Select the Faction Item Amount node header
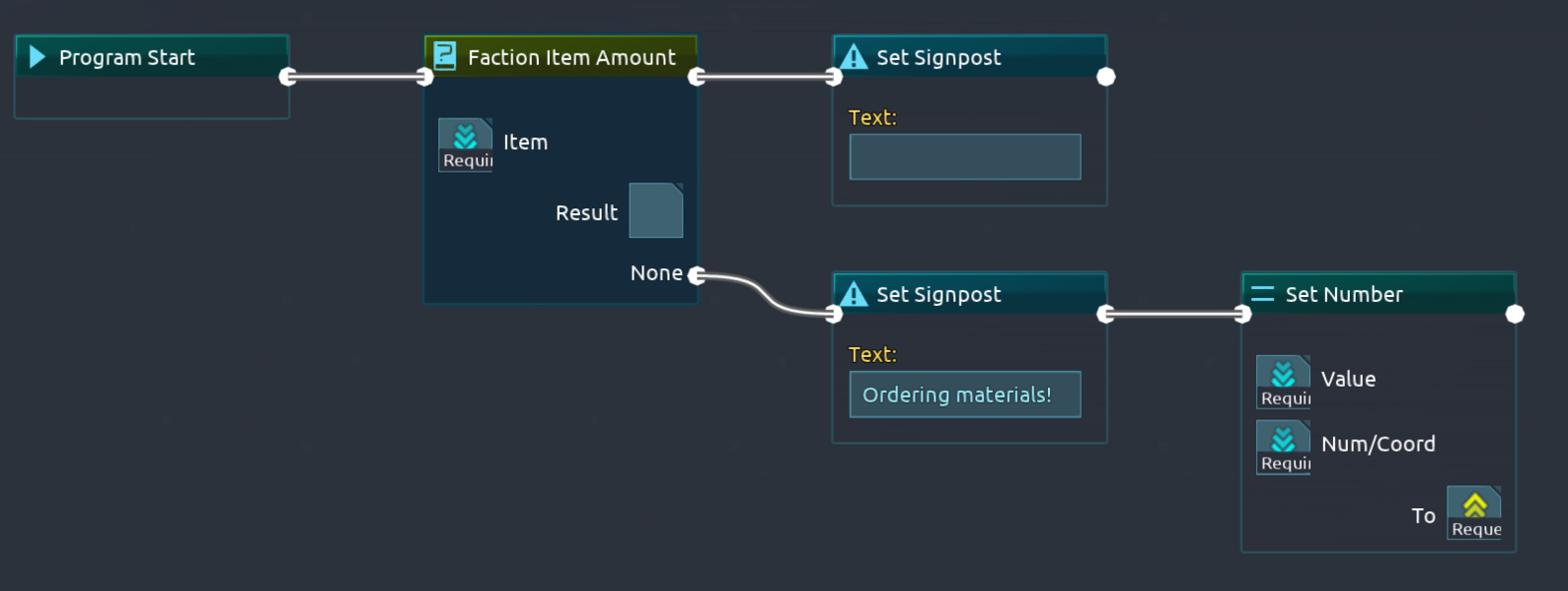 tap(560, 57)
